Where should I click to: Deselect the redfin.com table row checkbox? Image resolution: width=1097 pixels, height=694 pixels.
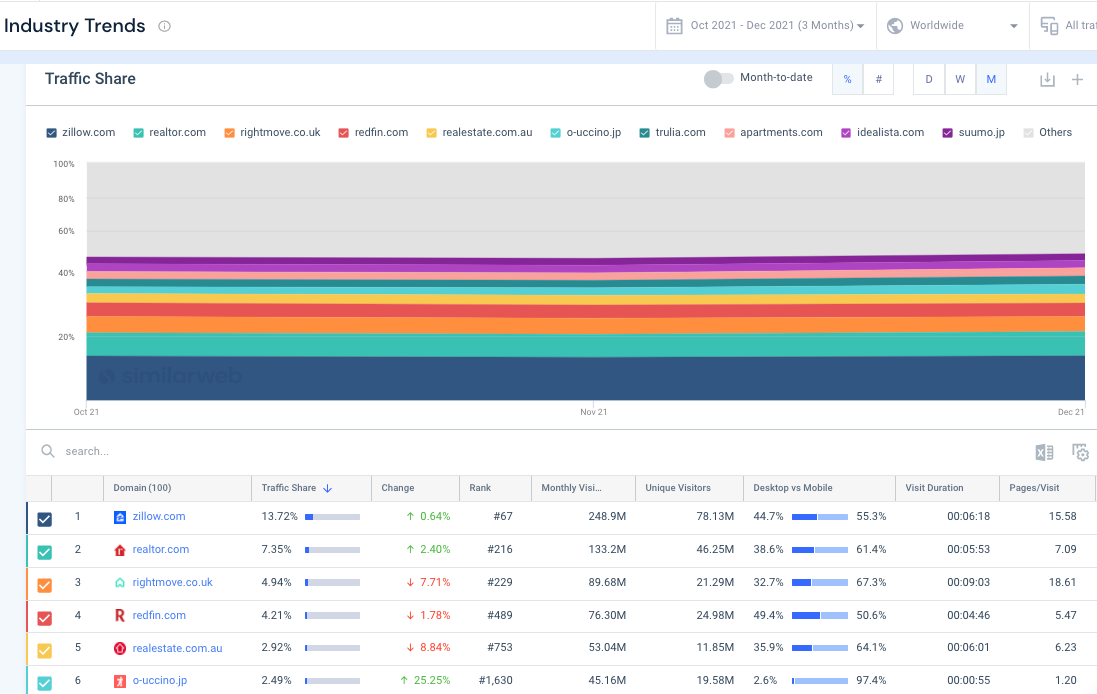point(44,618)
